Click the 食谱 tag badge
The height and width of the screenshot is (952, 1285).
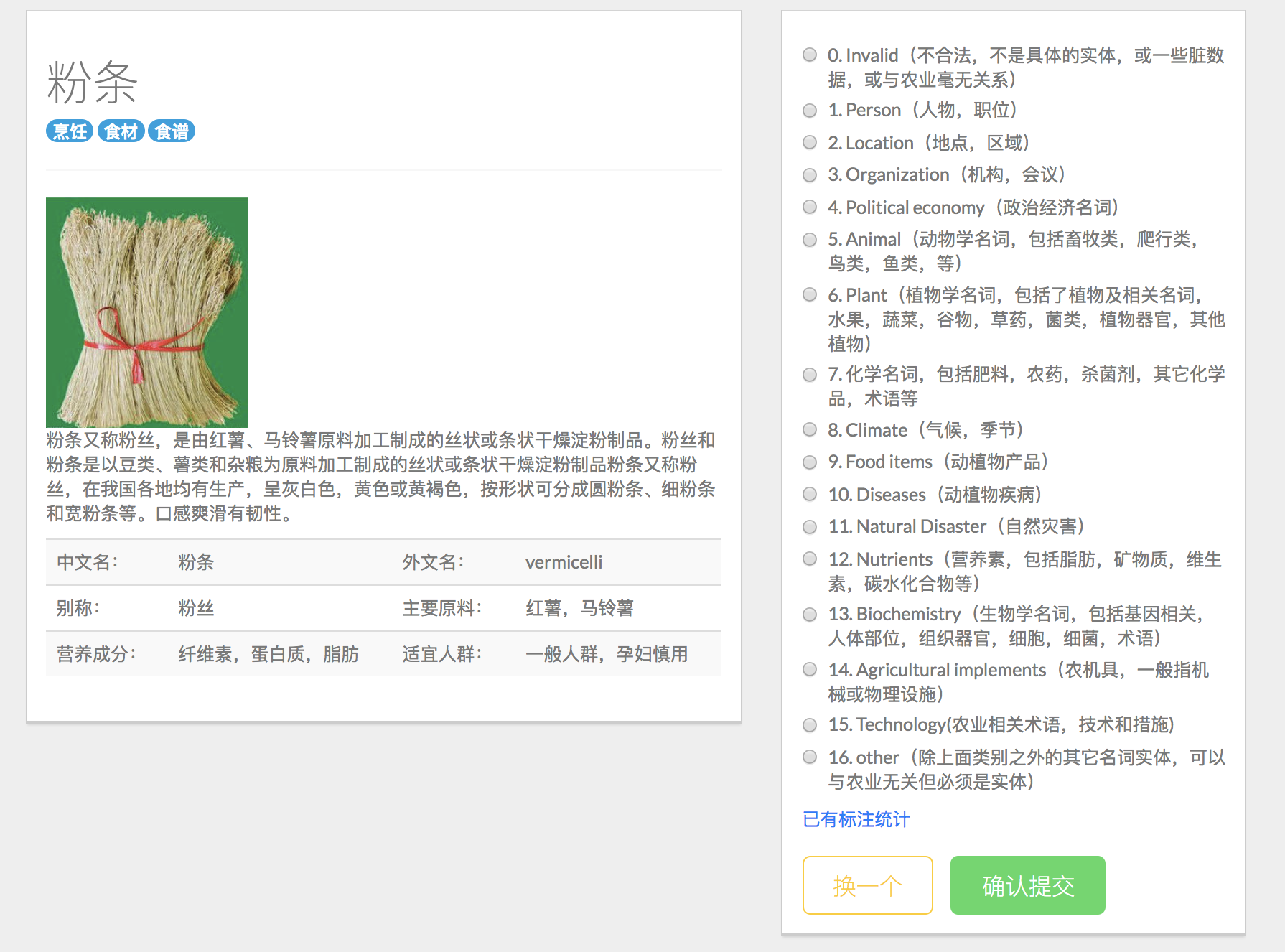point(172,131)
